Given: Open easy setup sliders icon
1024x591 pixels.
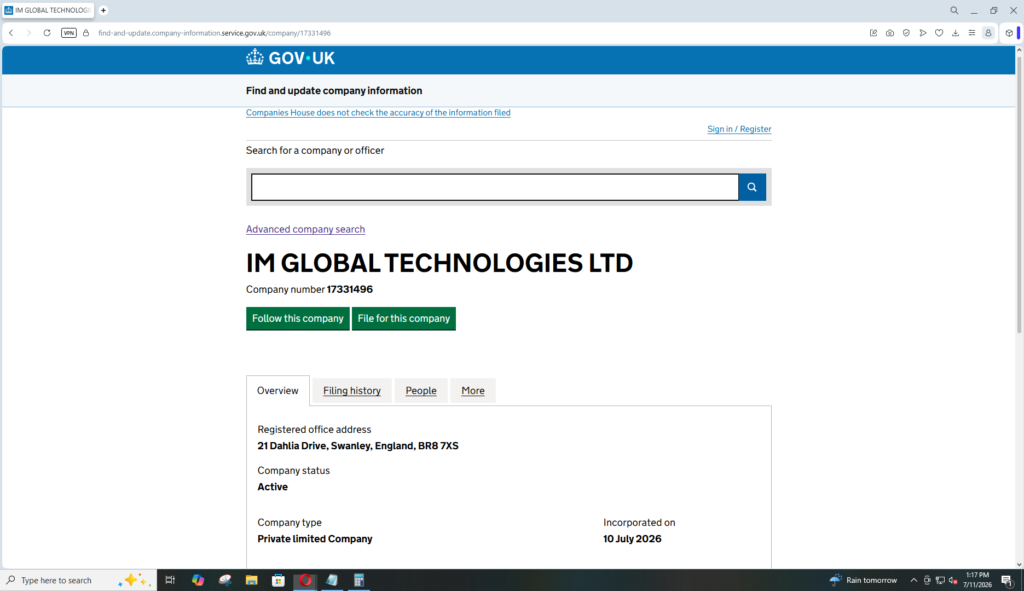Looking at the screenshot, I should click(x=972, y=33).
